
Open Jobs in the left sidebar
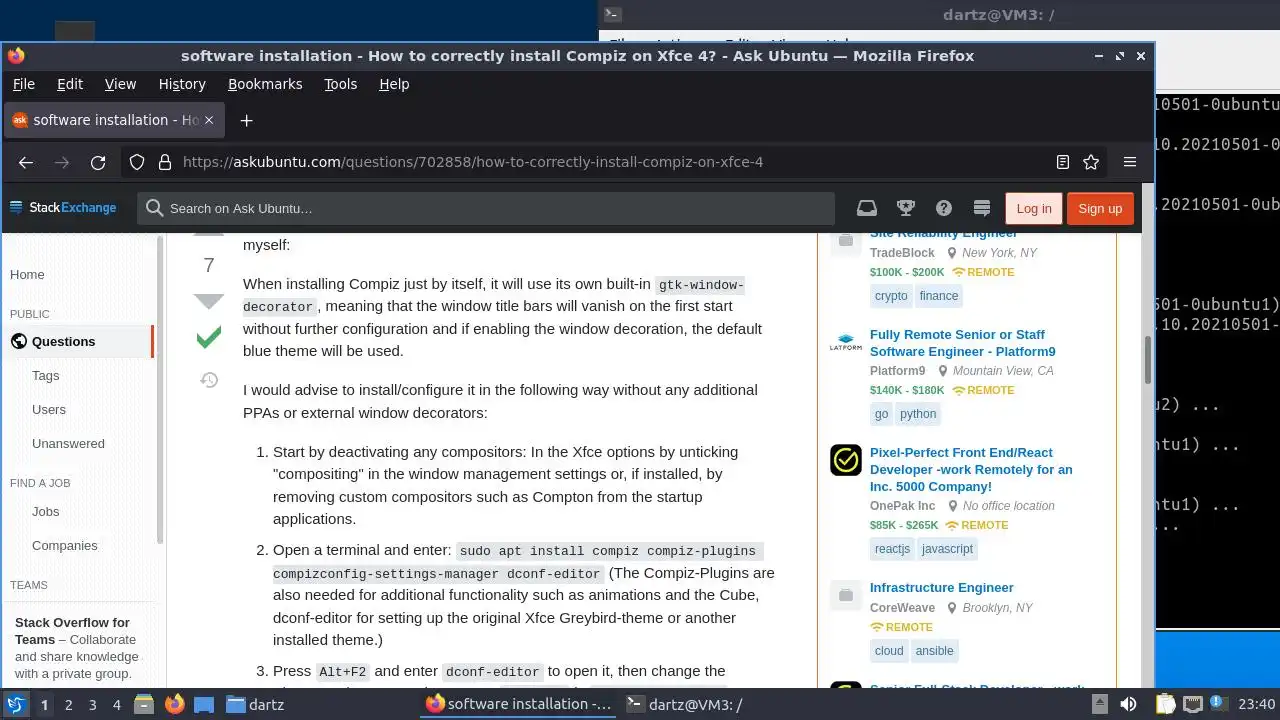(x=46, y=511)
